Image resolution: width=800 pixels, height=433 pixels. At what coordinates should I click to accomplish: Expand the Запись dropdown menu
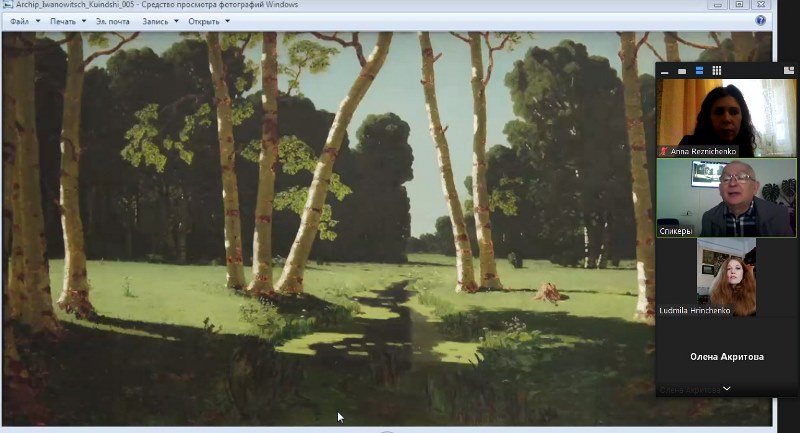pos(160,21)
